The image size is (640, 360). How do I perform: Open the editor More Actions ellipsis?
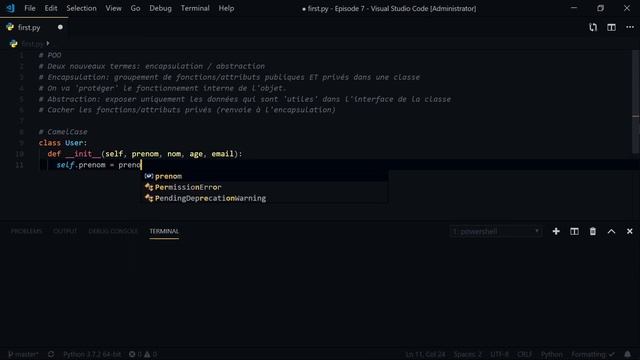pyautogui.click(x=630, y=27)
